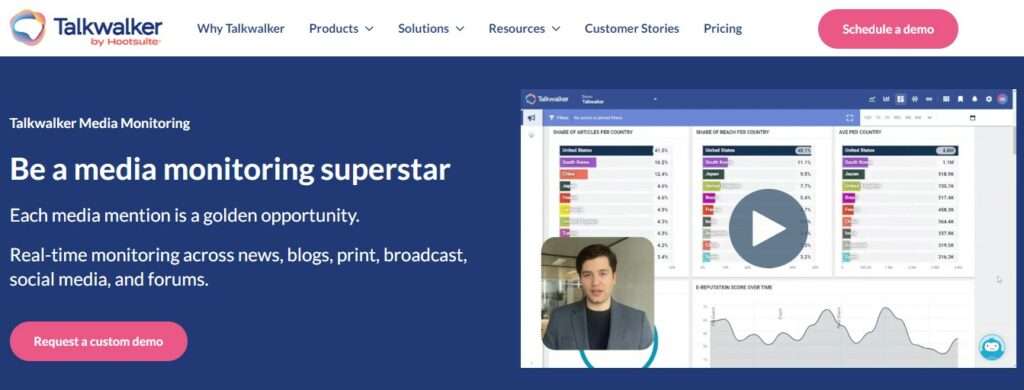1024x390 pixels.
Task: Open the Why Talkwalker page
Action: pos(240,28)
